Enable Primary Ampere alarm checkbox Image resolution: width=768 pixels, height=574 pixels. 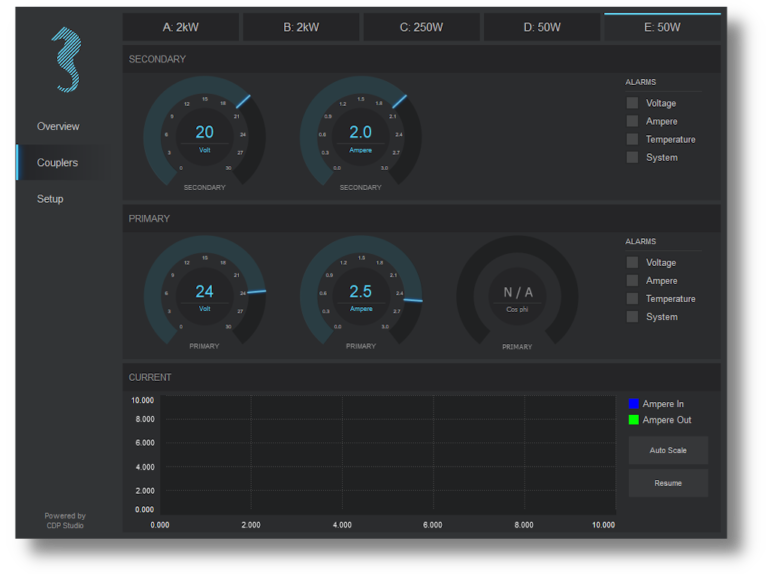coord(632,281)
